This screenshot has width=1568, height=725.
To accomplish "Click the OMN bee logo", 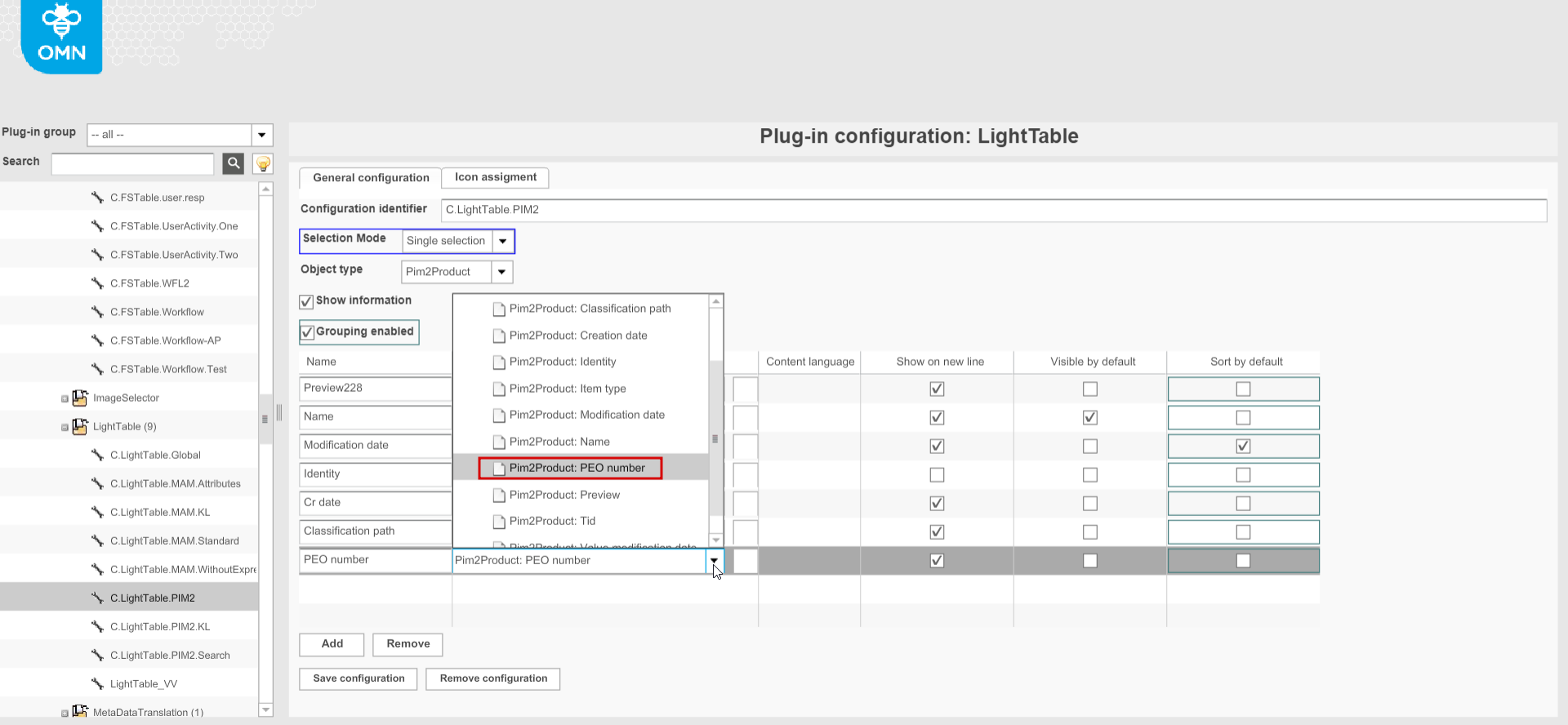I will pos(61,36).
